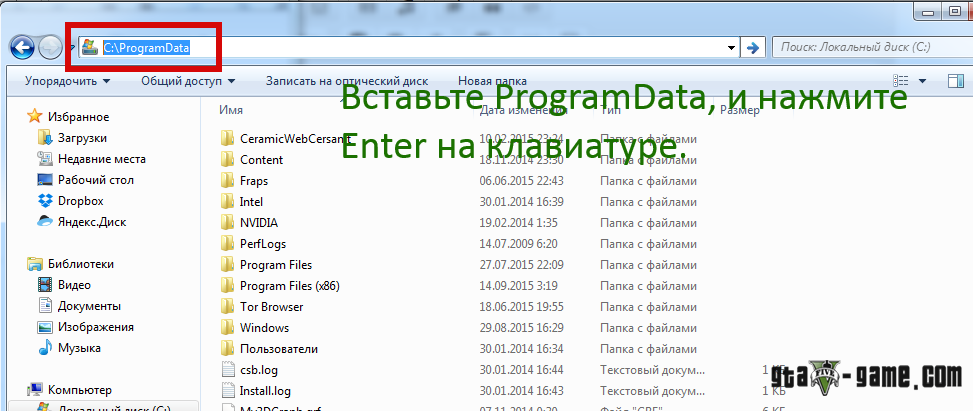The height and width of the screenshot is (411, 973).
Task: Select the NVIDIA folder
Action: pyautogui.click(x=259, y=223)
